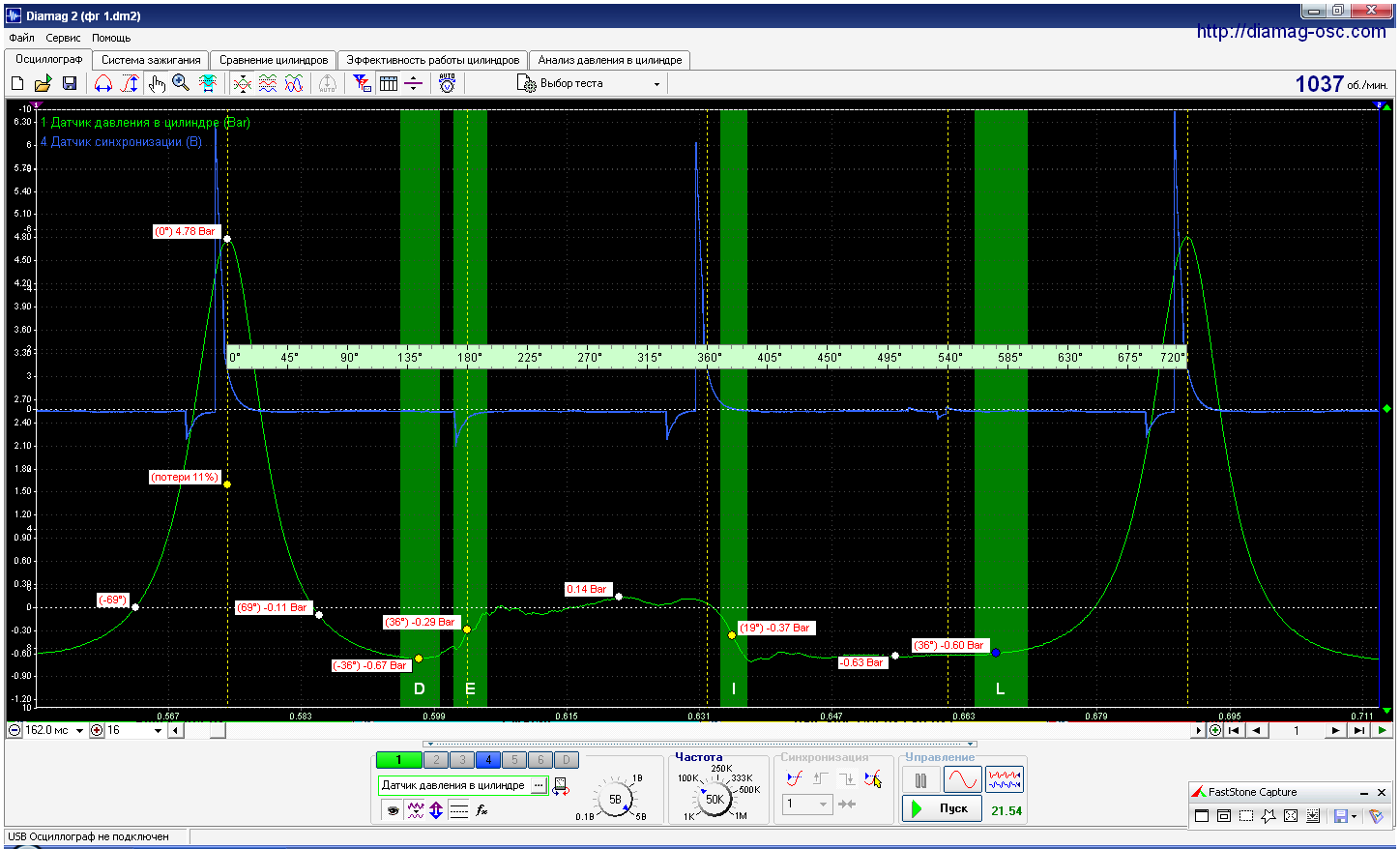
Task: Go to first frame button
Action: [x=1234, y=730]
